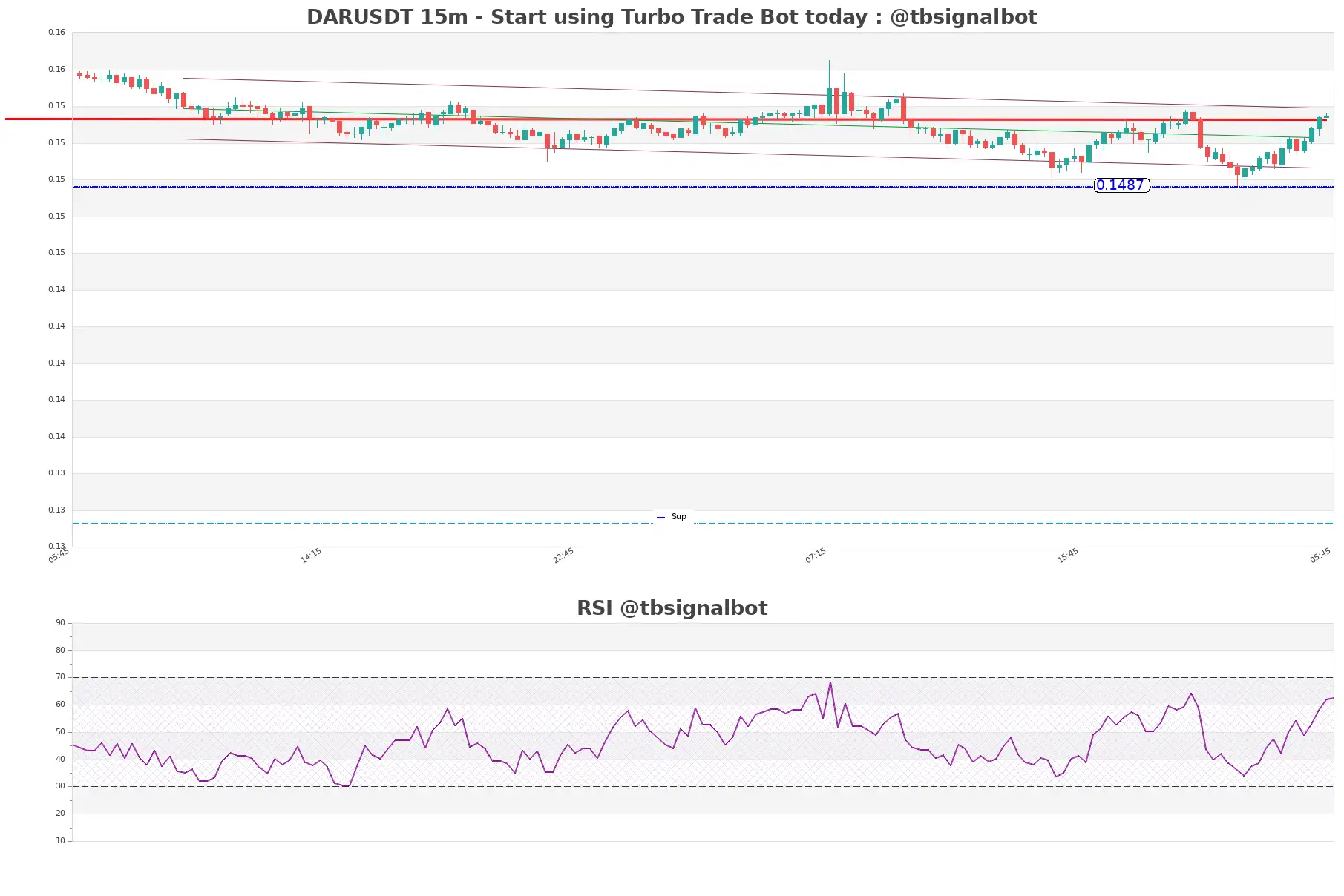The image size is (1344, 896).
Task: Click the tall spike candle near 07:15
Action: (829, 89)
